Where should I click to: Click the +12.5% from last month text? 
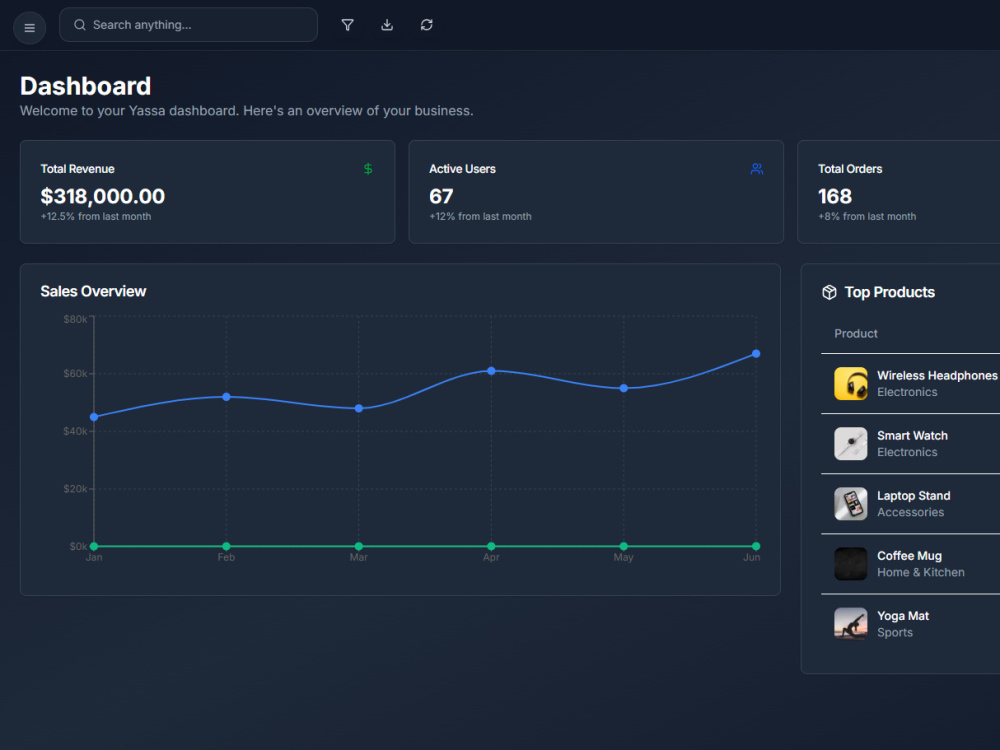pyautogui.click(x=96, y=216)
